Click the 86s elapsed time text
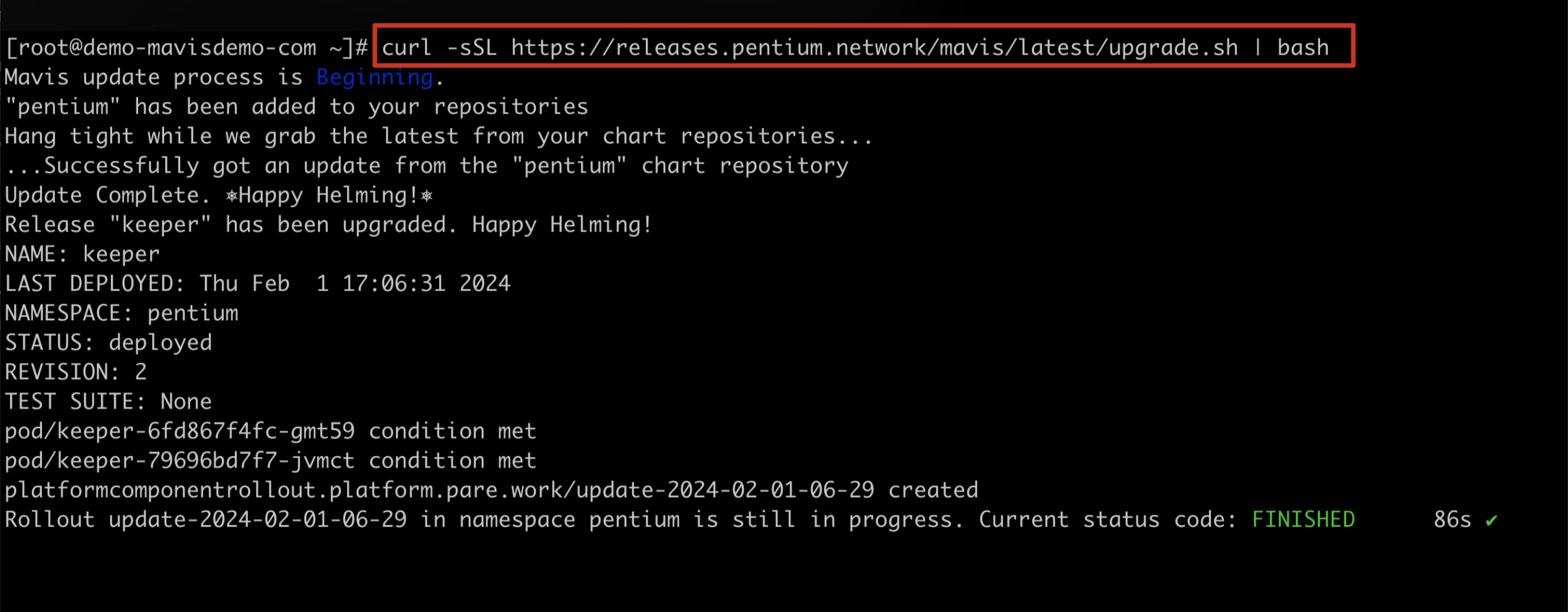This screenshot has height=612, width=1568. coord(1452,520)
